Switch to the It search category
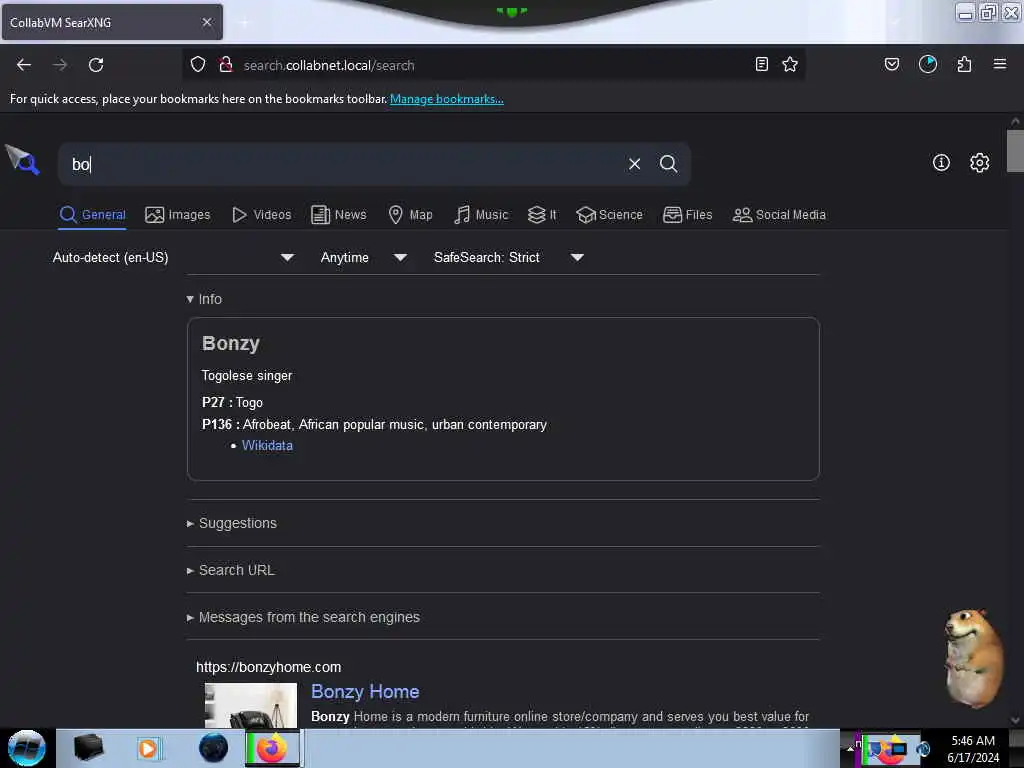This screenshot has height=768, width=1024. 542,215
